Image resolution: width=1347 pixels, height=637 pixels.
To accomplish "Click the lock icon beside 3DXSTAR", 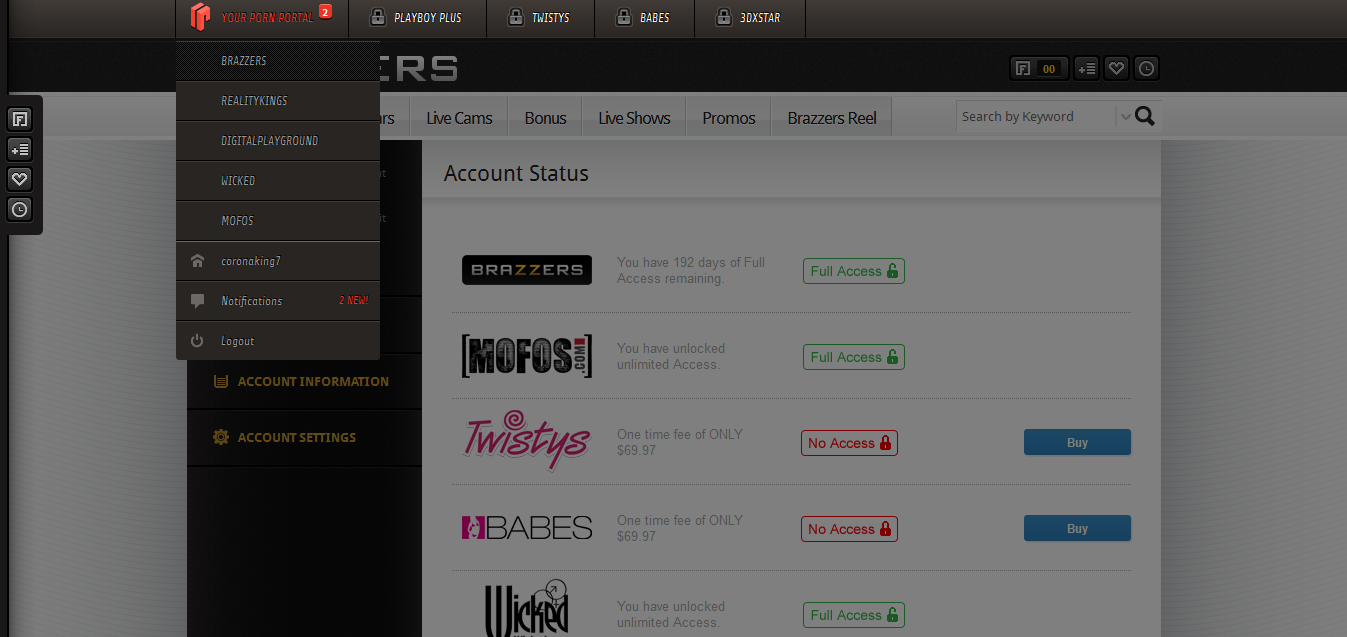I will [x=725, y=17].
